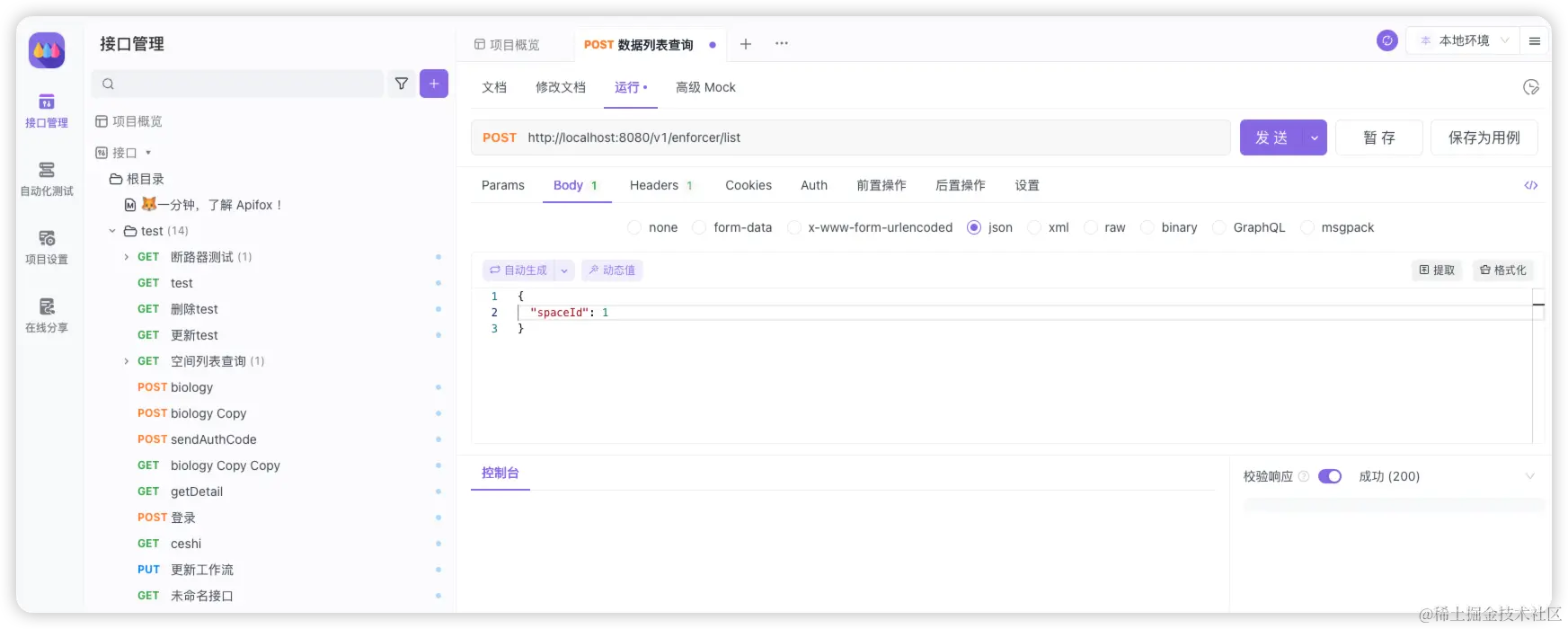Open the 文档 tab
Viewport: 1568px width, 629px height.
(x=494, y=87)
